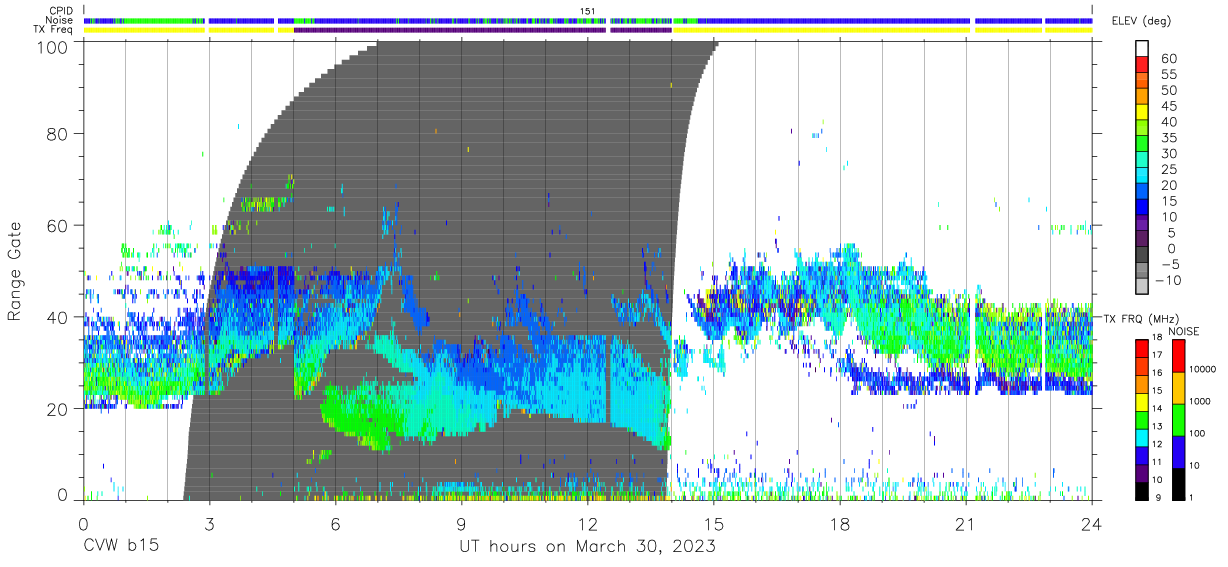Click NOISE legend label '1000'
Screen dimensions: 1228x567
(x=1198, y=402)
